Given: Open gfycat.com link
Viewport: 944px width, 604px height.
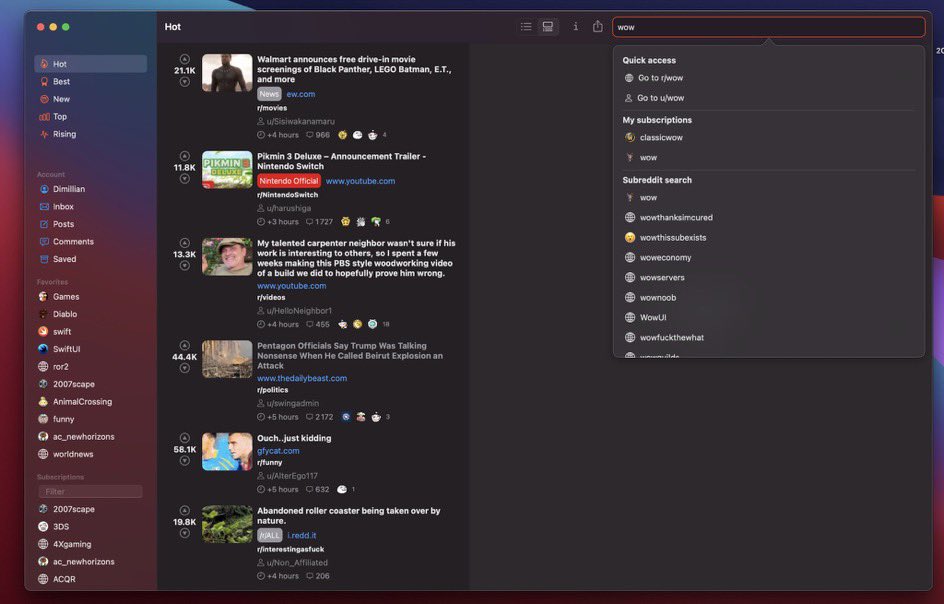Looking at the screenshot, I should tap(278, 450).
